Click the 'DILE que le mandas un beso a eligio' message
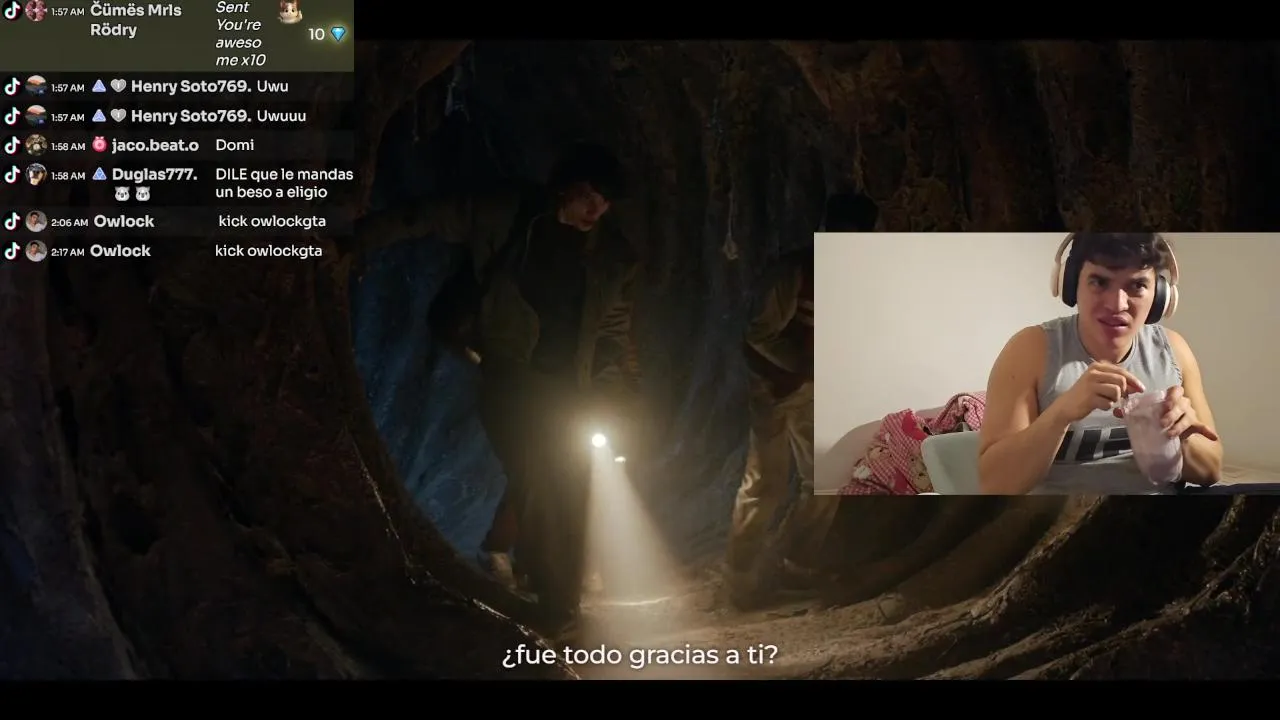The image size is (1280, 720). (284, 183)
